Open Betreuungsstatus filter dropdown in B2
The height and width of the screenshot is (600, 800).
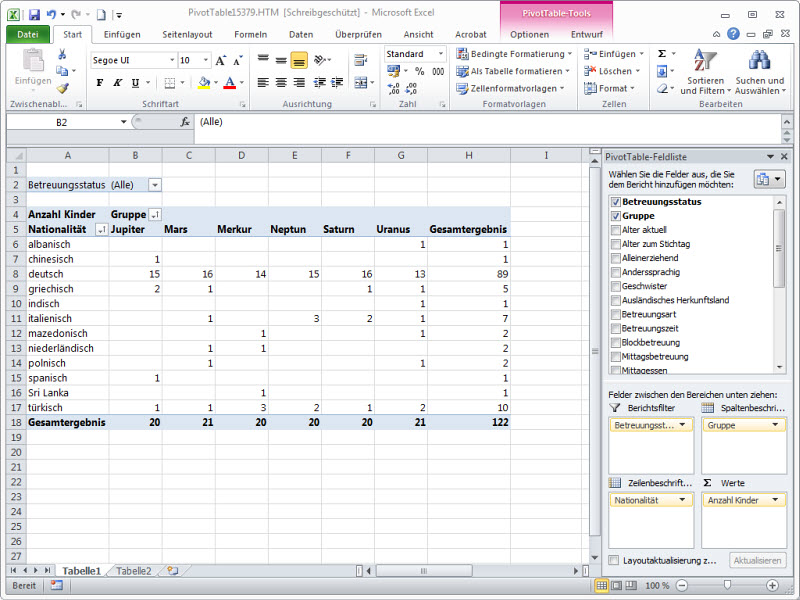point(155,185)
